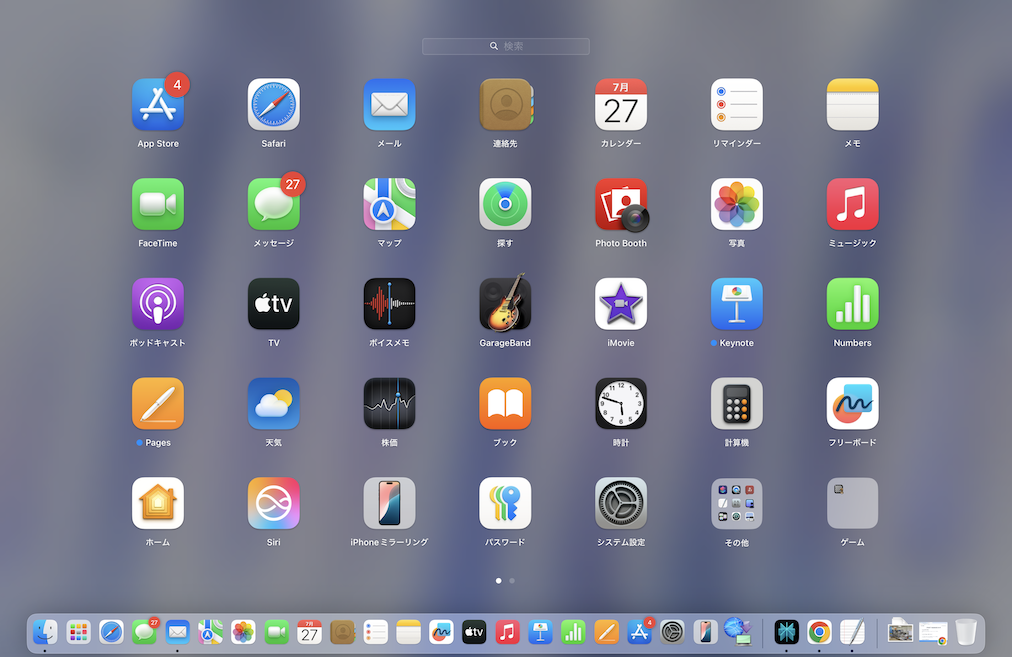Open システム設定 from the Launchpad grid
This screenshot has height=657, width=1012.
[621, 503]
